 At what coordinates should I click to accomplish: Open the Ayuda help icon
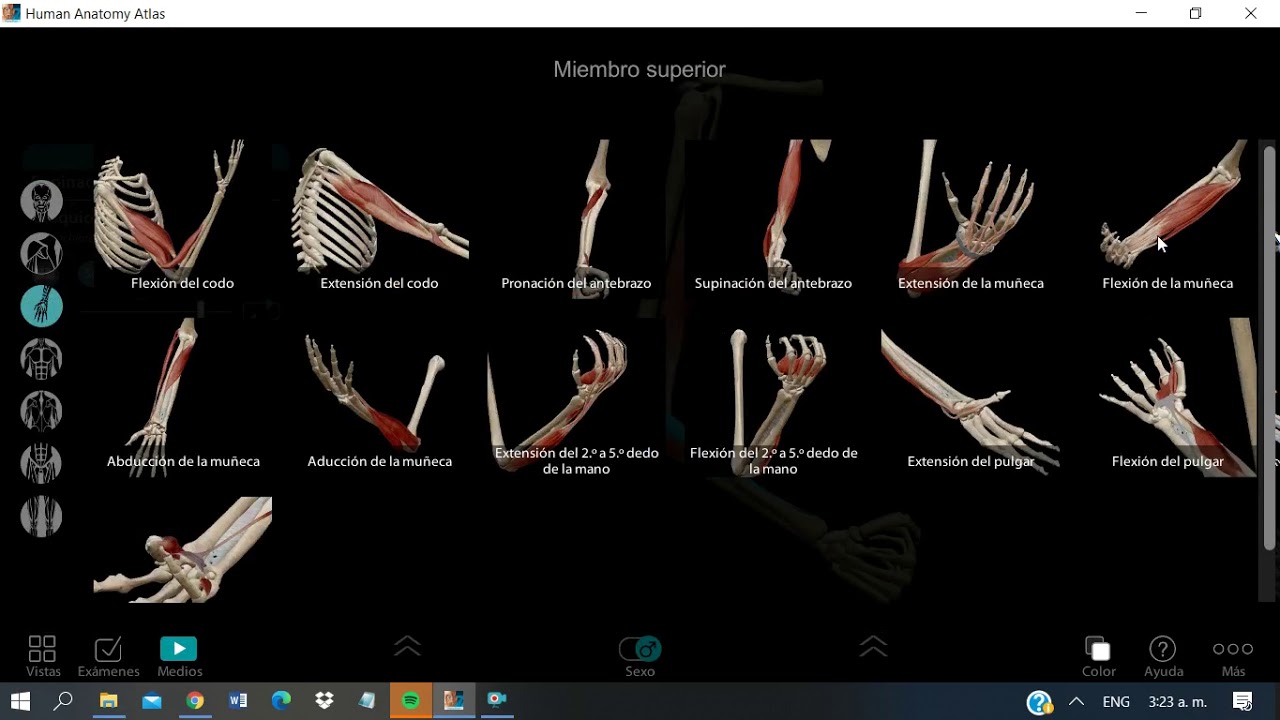(x=1163, y=657)
